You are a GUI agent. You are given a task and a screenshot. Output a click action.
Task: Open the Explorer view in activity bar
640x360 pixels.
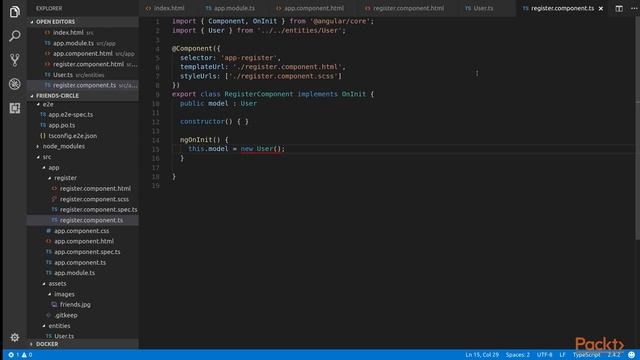coord(15,12)
